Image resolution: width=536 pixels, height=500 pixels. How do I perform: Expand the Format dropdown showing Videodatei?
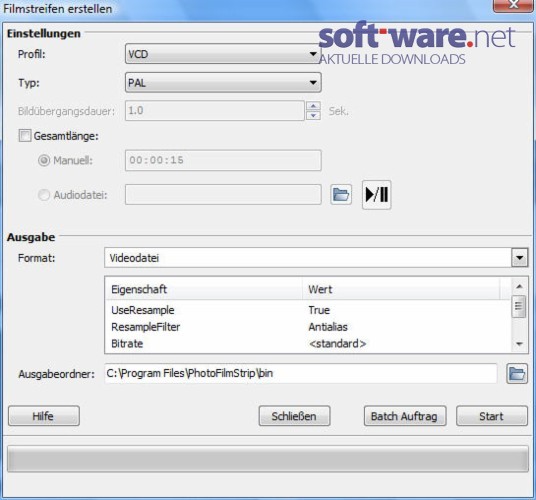316,258
